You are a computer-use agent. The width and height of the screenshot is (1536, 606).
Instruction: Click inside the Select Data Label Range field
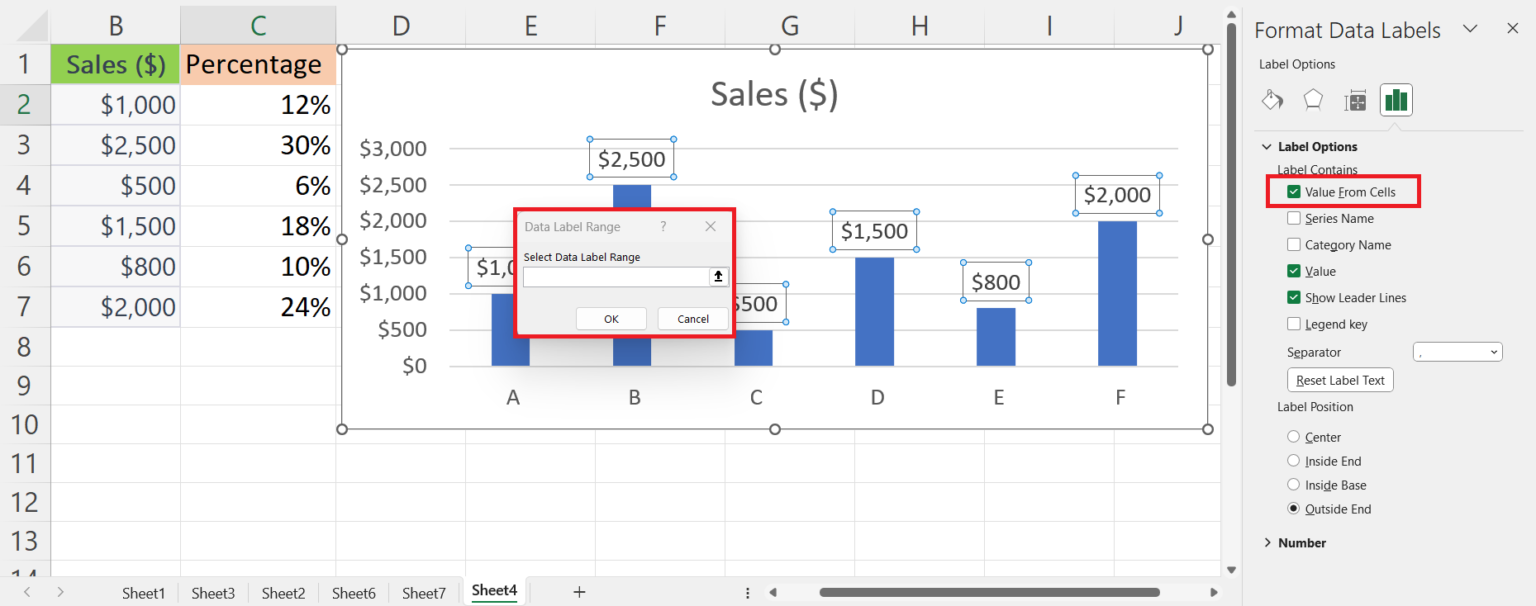point(612,277)
